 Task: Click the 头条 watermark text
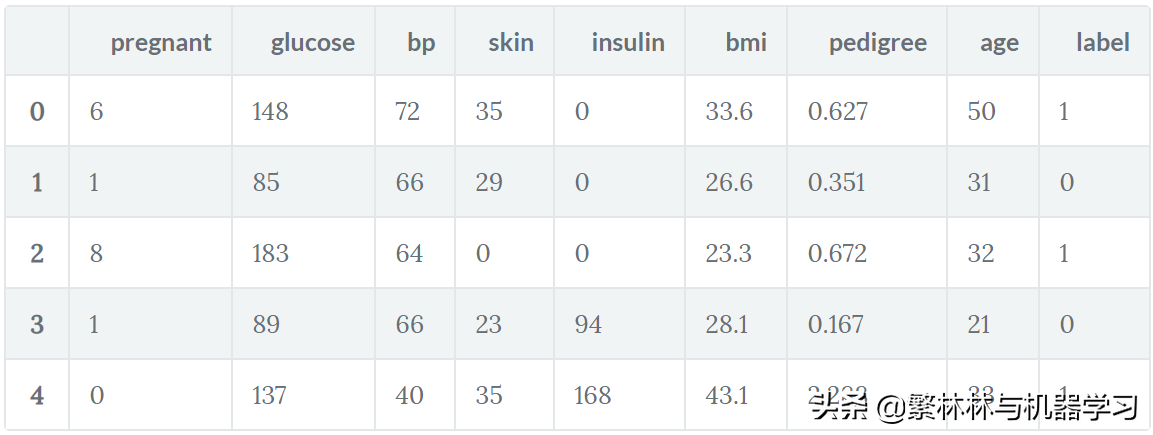point(840,406)
